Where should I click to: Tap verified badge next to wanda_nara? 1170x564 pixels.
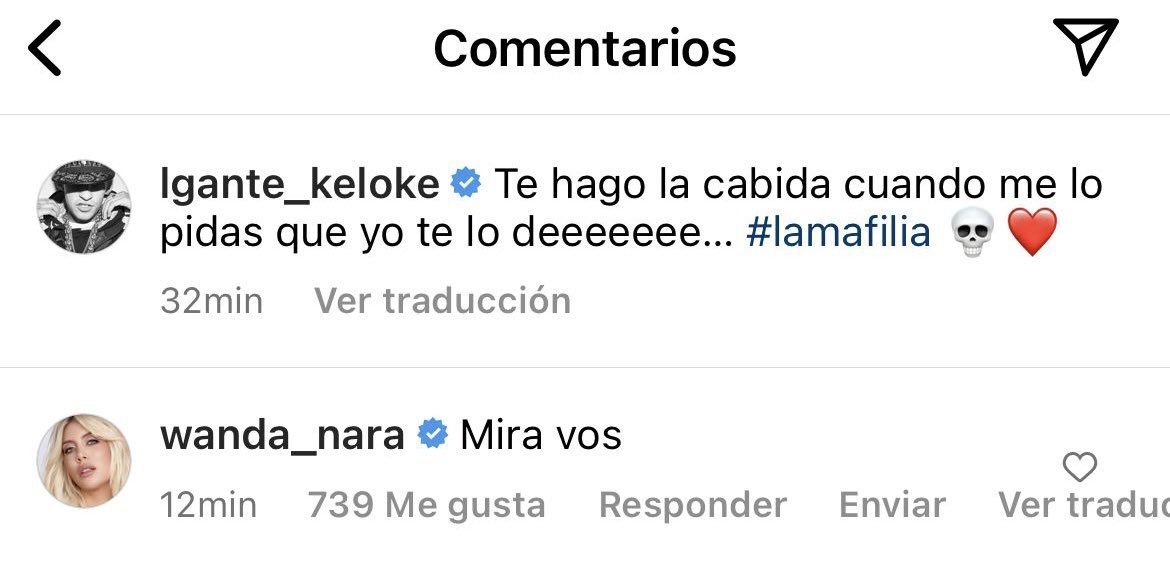(432, 434)
